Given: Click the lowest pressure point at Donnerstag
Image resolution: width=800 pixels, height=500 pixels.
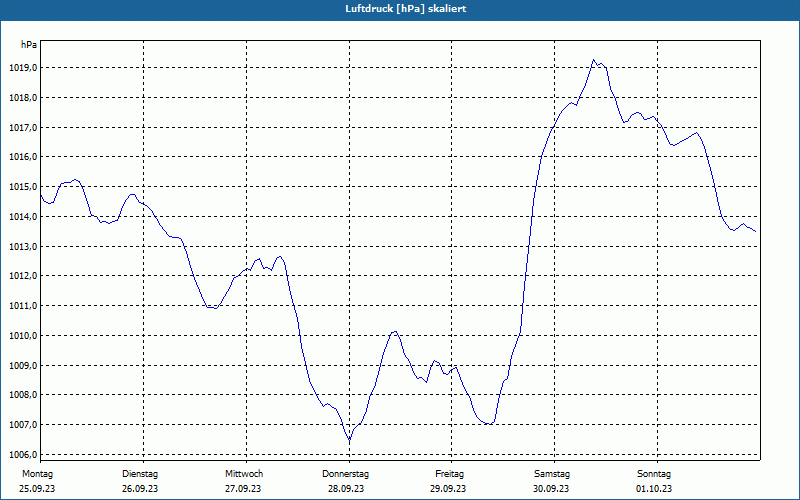Looking at the screenshot, I should click(x=349, y=440).
